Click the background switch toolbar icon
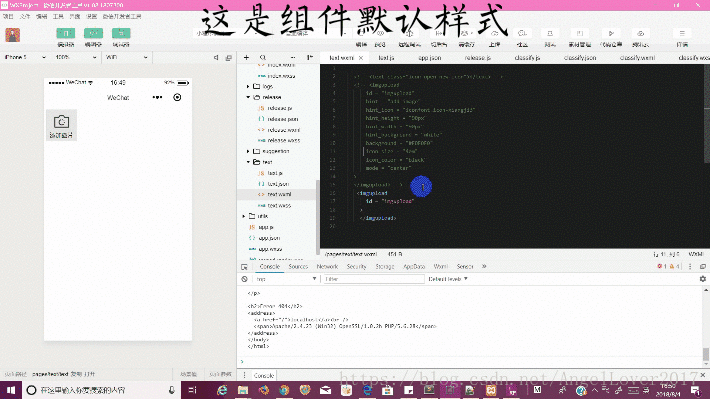 tap(439, 34)
